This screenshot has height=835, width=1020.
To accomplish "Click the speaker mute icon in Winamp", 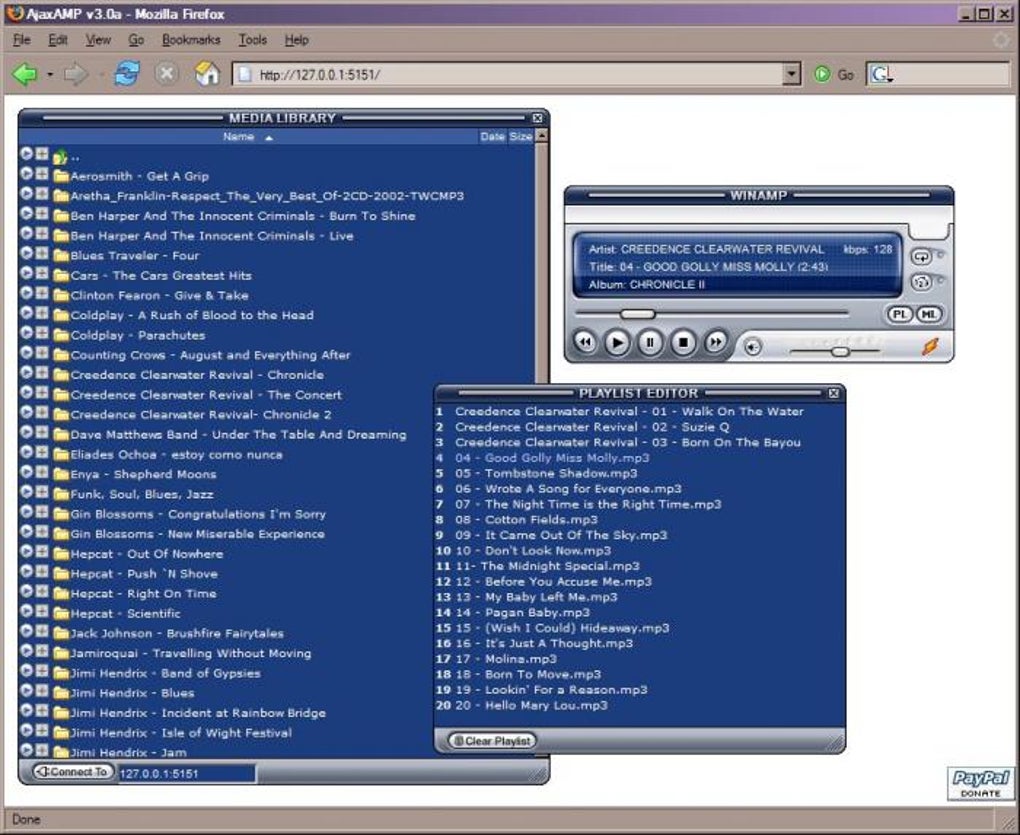I will point(753,347).
